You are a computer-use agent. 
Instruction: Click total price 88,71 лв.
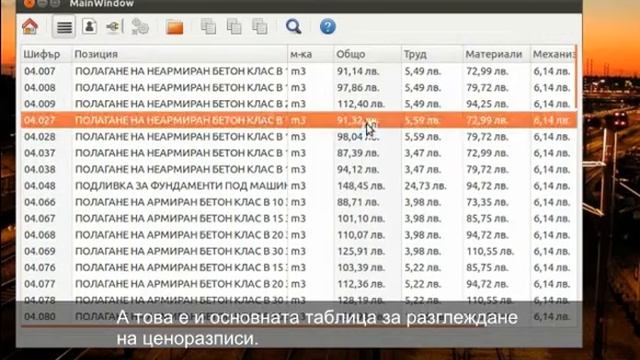(358, 202)
